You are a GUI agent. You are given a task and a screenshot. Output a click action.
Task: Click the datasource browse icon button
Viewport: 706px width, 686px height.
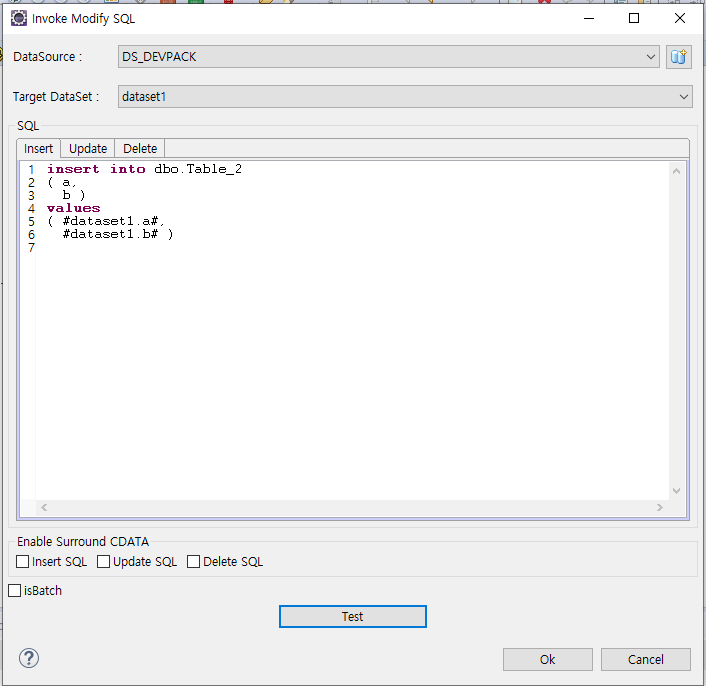(x=679, y=57)
